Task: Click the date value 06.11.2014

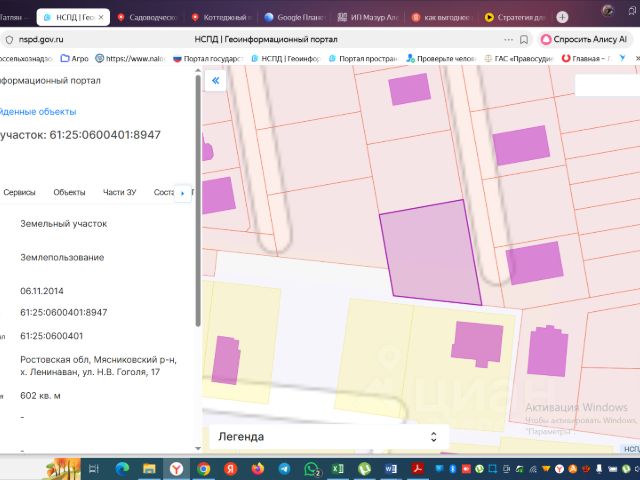Action: pos(42,291)
